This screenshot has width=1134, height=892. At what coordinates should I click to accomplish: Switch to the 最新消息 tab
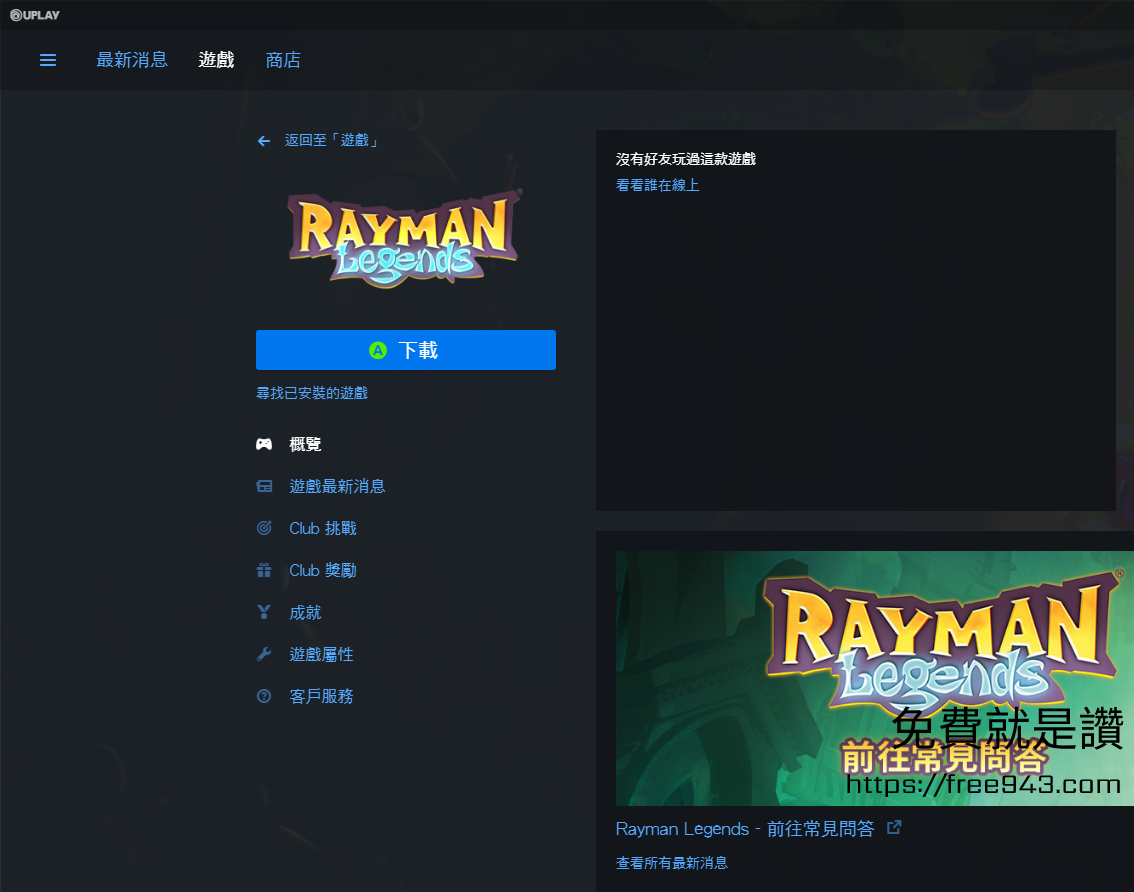tap(133, 59)
